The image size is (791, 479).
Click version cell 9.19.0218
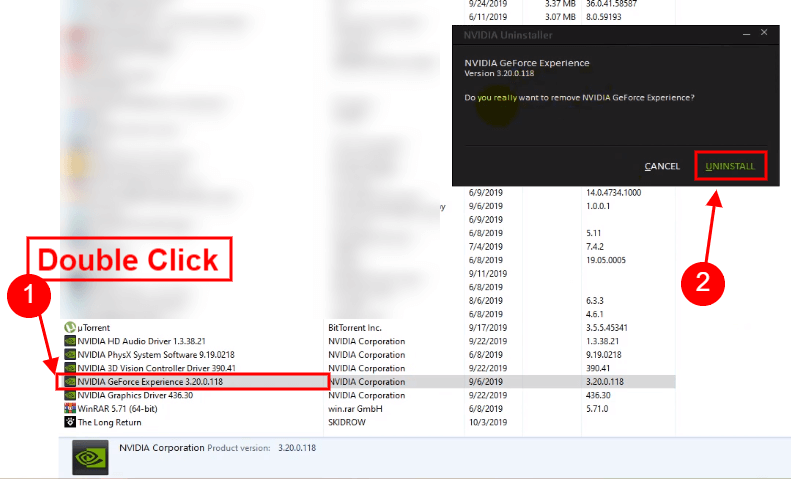click(604, 355)
